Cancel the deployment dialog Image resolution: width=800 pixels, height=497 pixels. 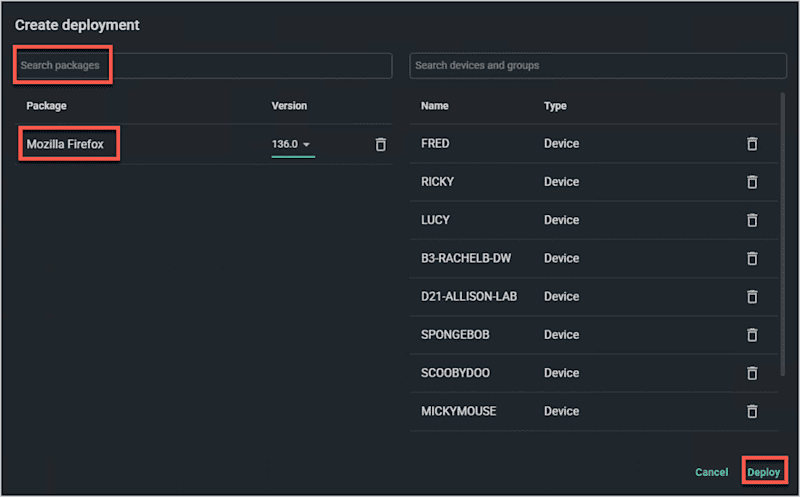pyautogui.click(x=711, y=472)
